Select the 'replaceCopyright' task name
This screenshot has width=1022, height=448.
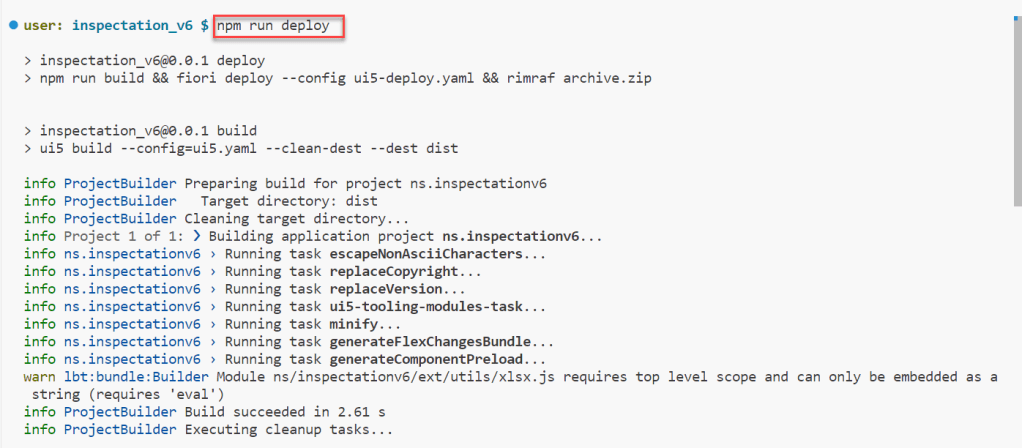click(400, 271)
